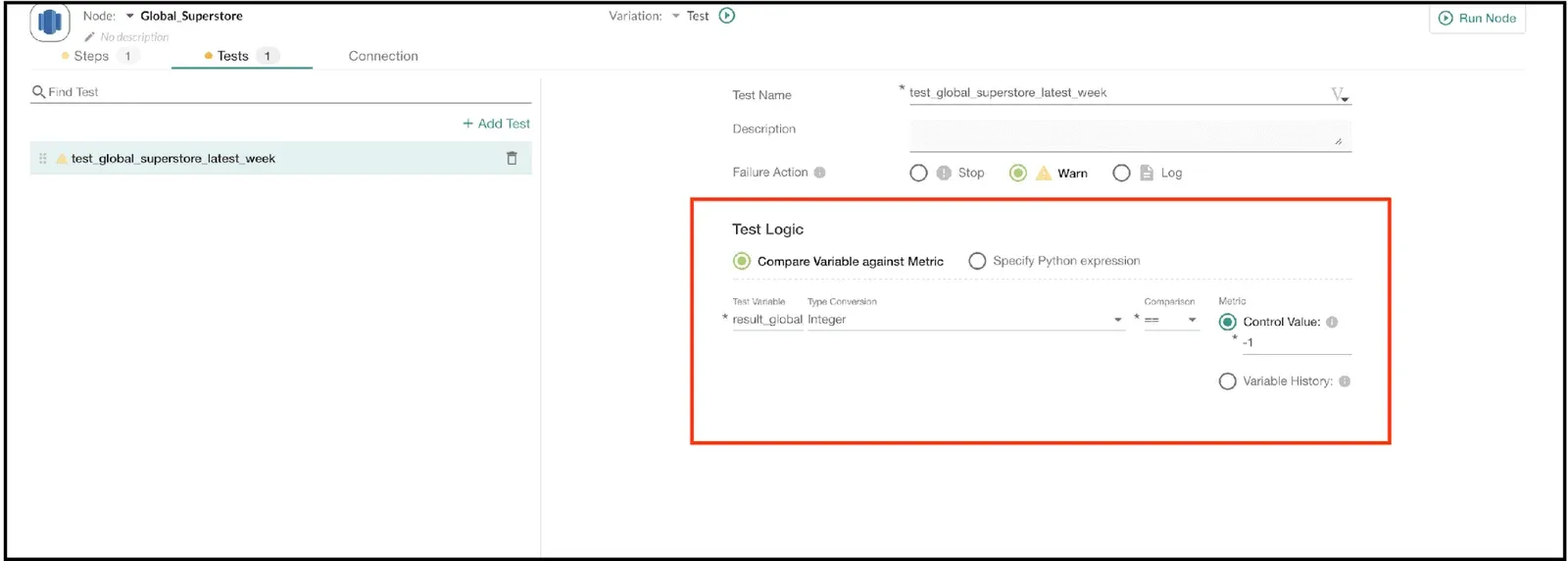Image resolution: width=1568 pixels, height=561 pixels.
Task: Click the info icon beside Control Value
Action: pos(1332,322)
